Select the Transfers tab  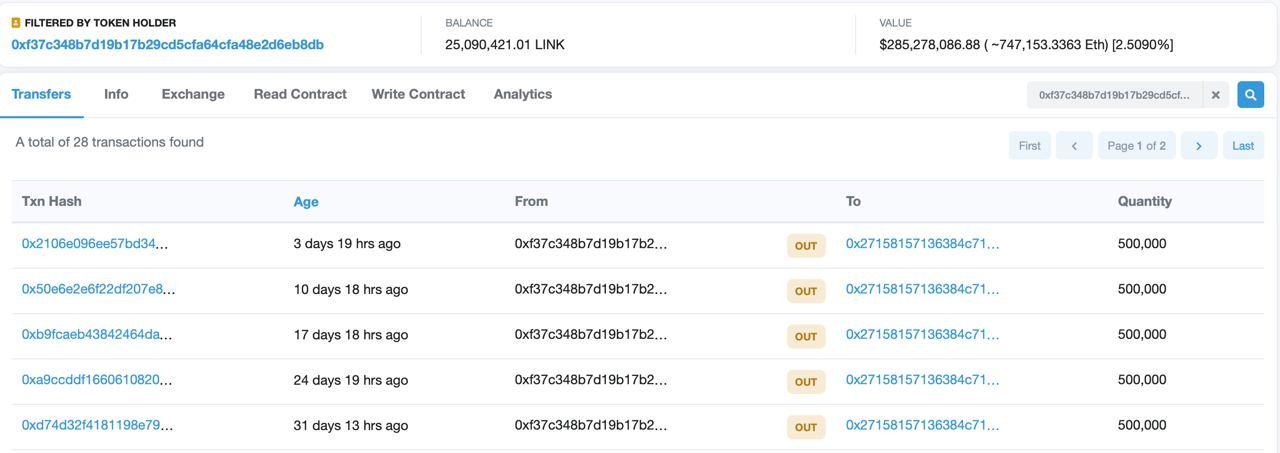coord(41,94)
